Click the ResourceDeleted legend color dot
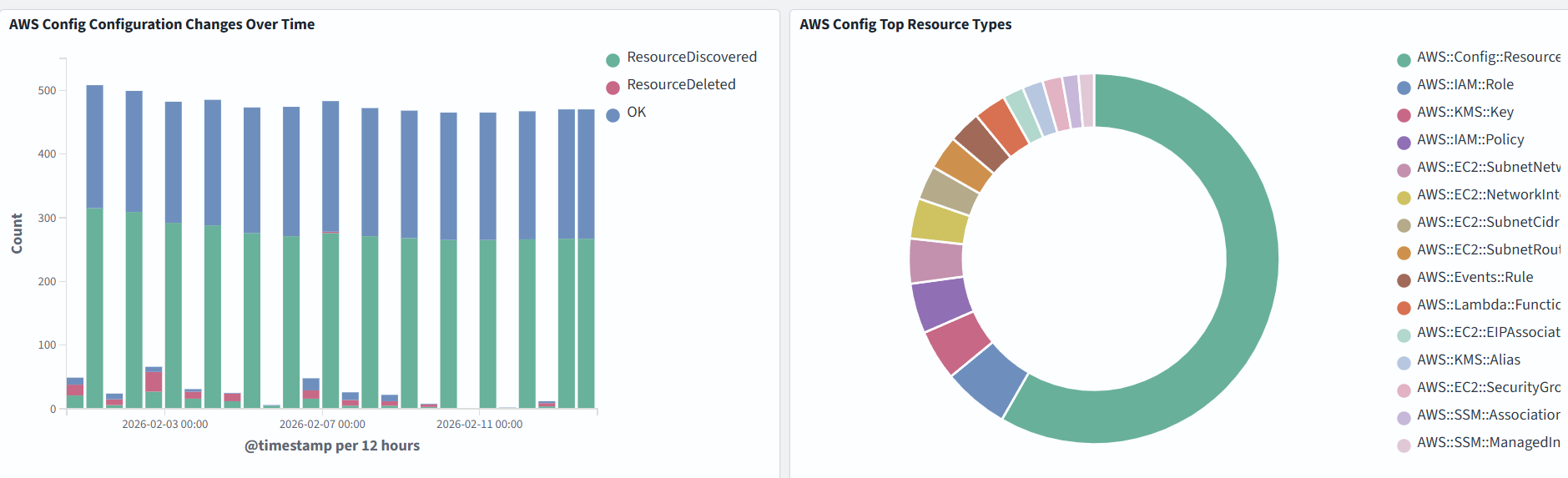The width and height of the screenshot is (1568, 478). pyautogui.click(x=613, y=87)
